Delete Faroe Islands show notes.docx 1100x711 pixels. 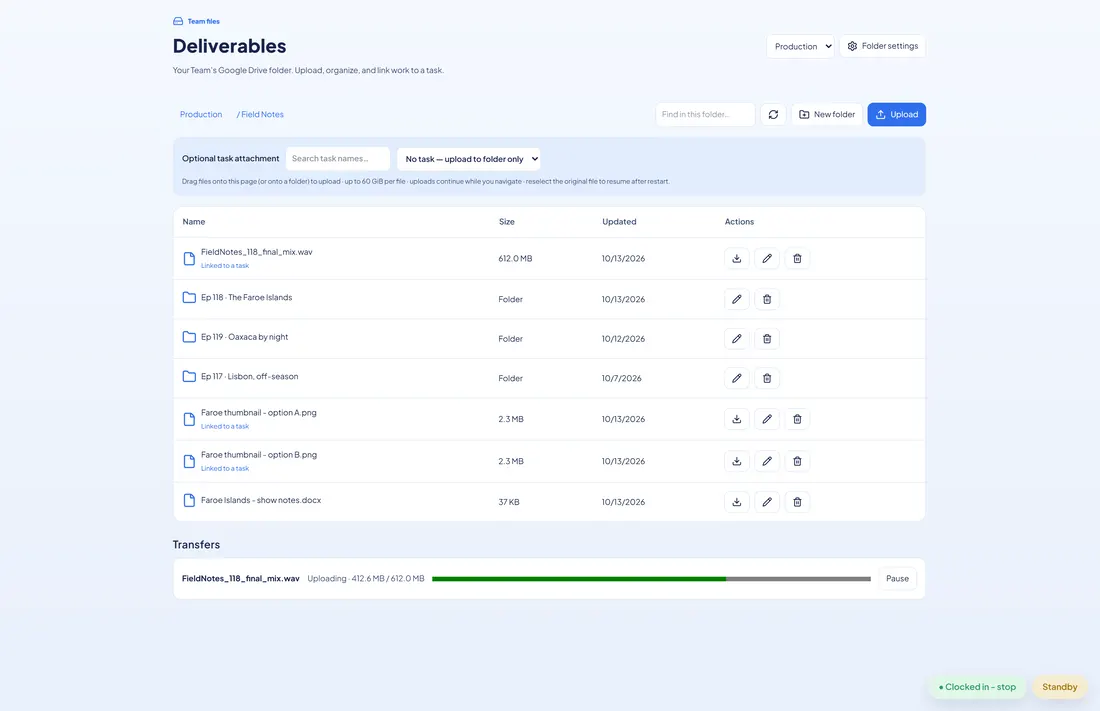click(797, 502)
